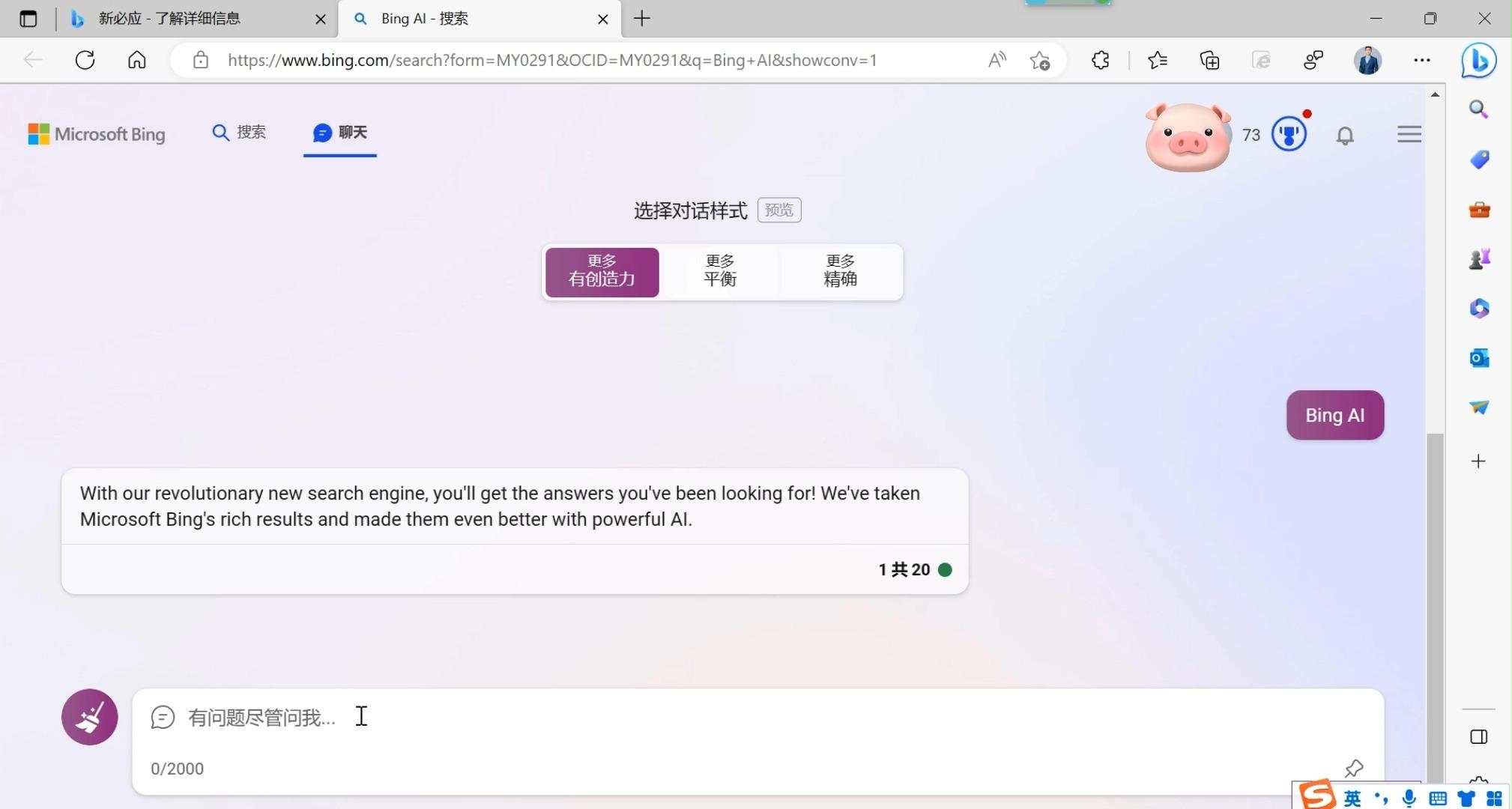
Task: Toggle sidebar visibility panel icon
Action: click(1478, 737)
